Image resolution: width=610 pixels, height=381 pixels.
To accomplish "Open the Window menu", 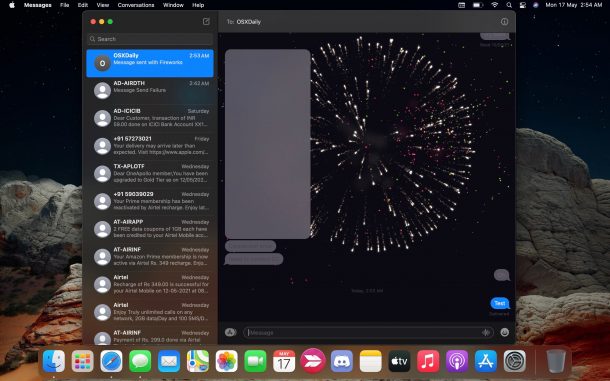I will click(173, 5).
